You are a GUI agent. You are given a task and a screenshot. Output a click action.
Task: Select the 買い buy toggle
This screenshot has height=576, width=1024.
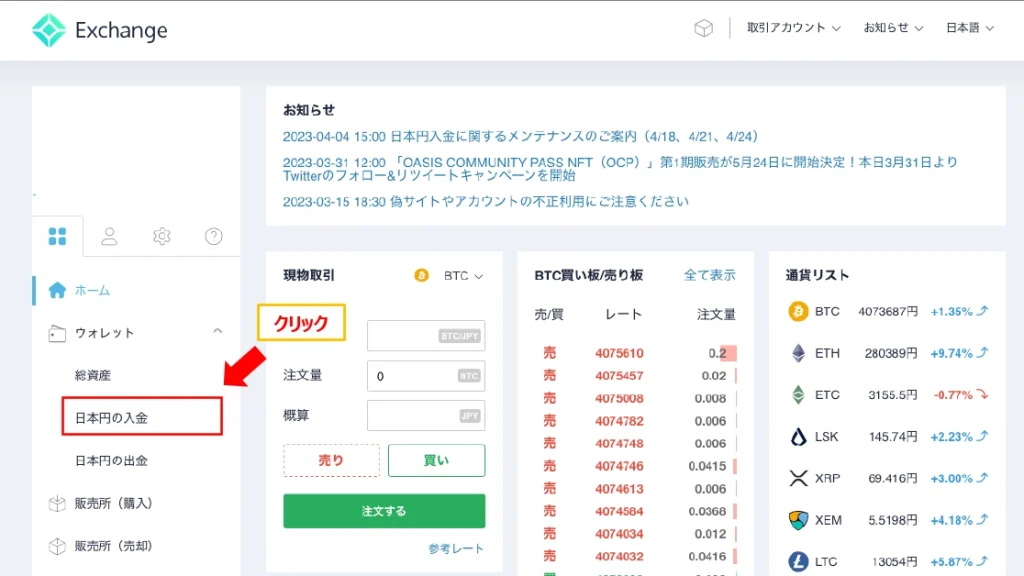(x=436, y=460)
